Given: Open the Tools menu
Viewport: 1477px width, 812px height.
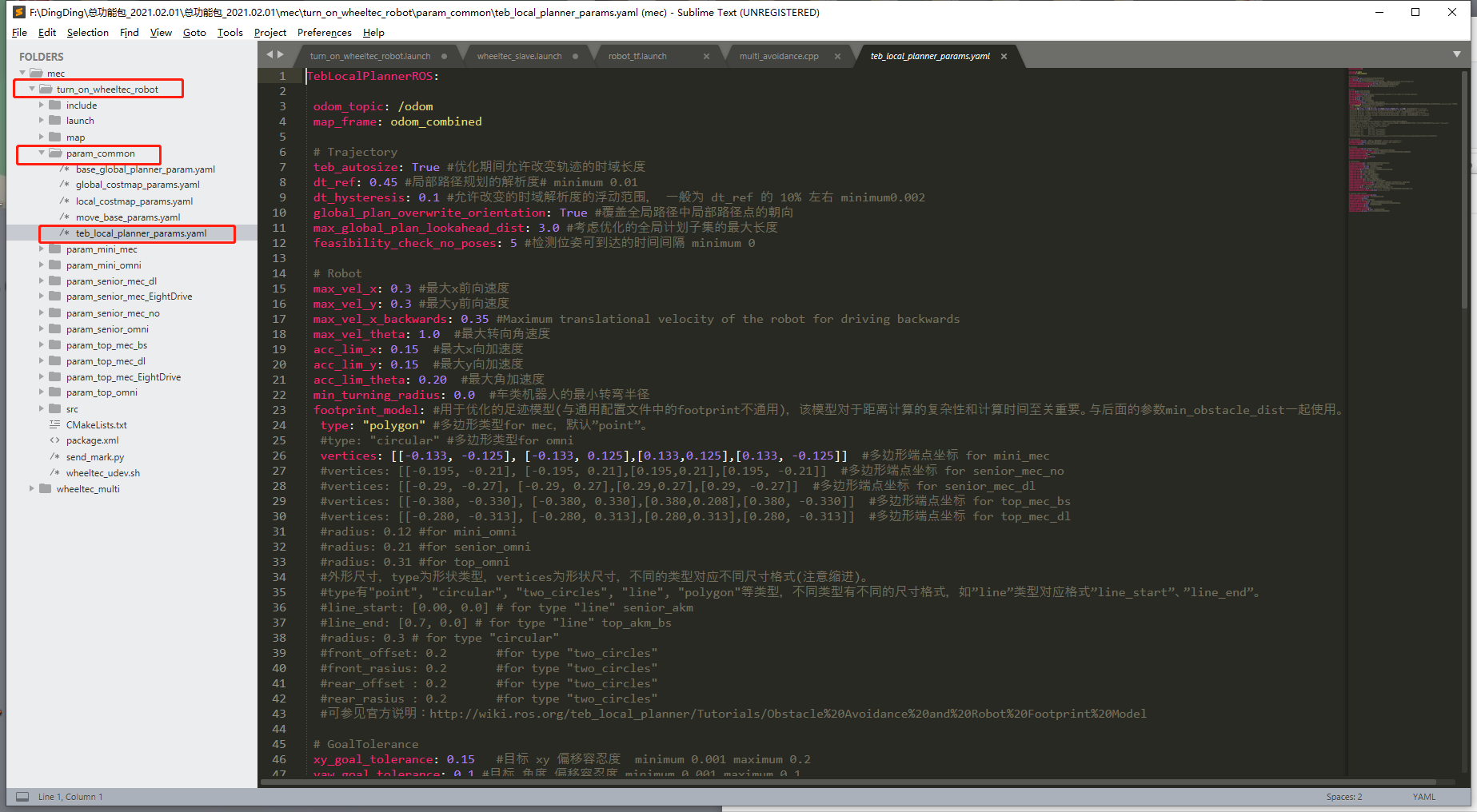Looking at the screenshot, I should (230, 33).
